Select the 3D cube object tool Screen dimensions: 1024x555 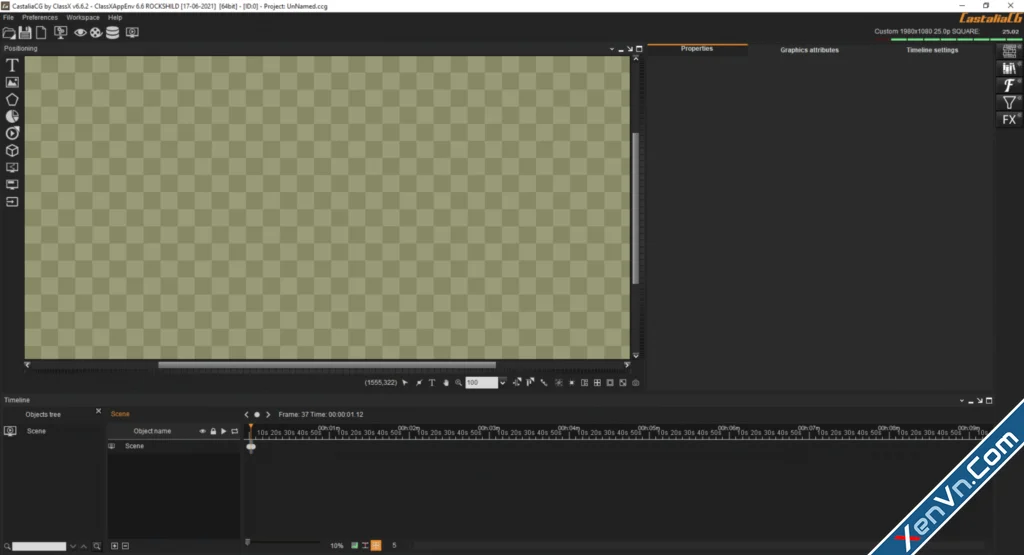(x=12, y=150)
